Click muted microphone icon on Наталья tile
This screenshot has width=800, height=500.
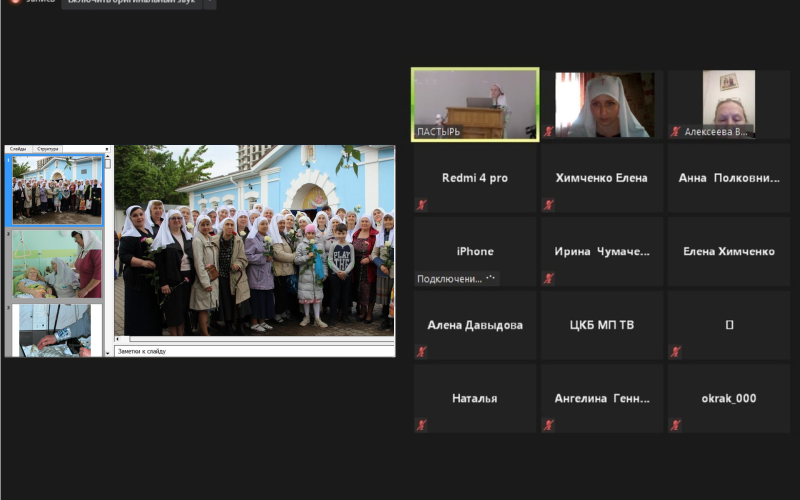(421, 425)
